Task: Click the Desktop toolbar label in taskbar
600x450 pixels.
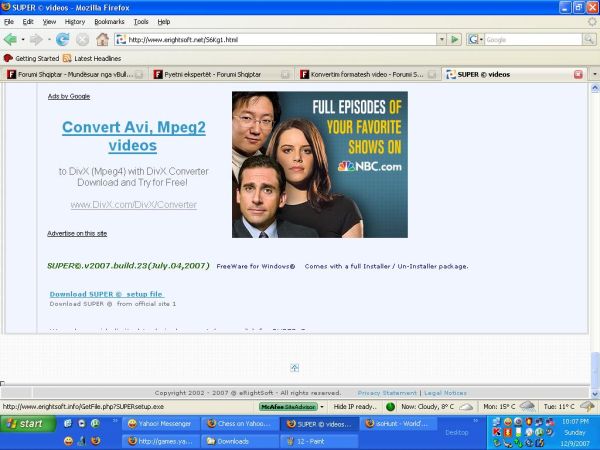Action: click(457, 432)
